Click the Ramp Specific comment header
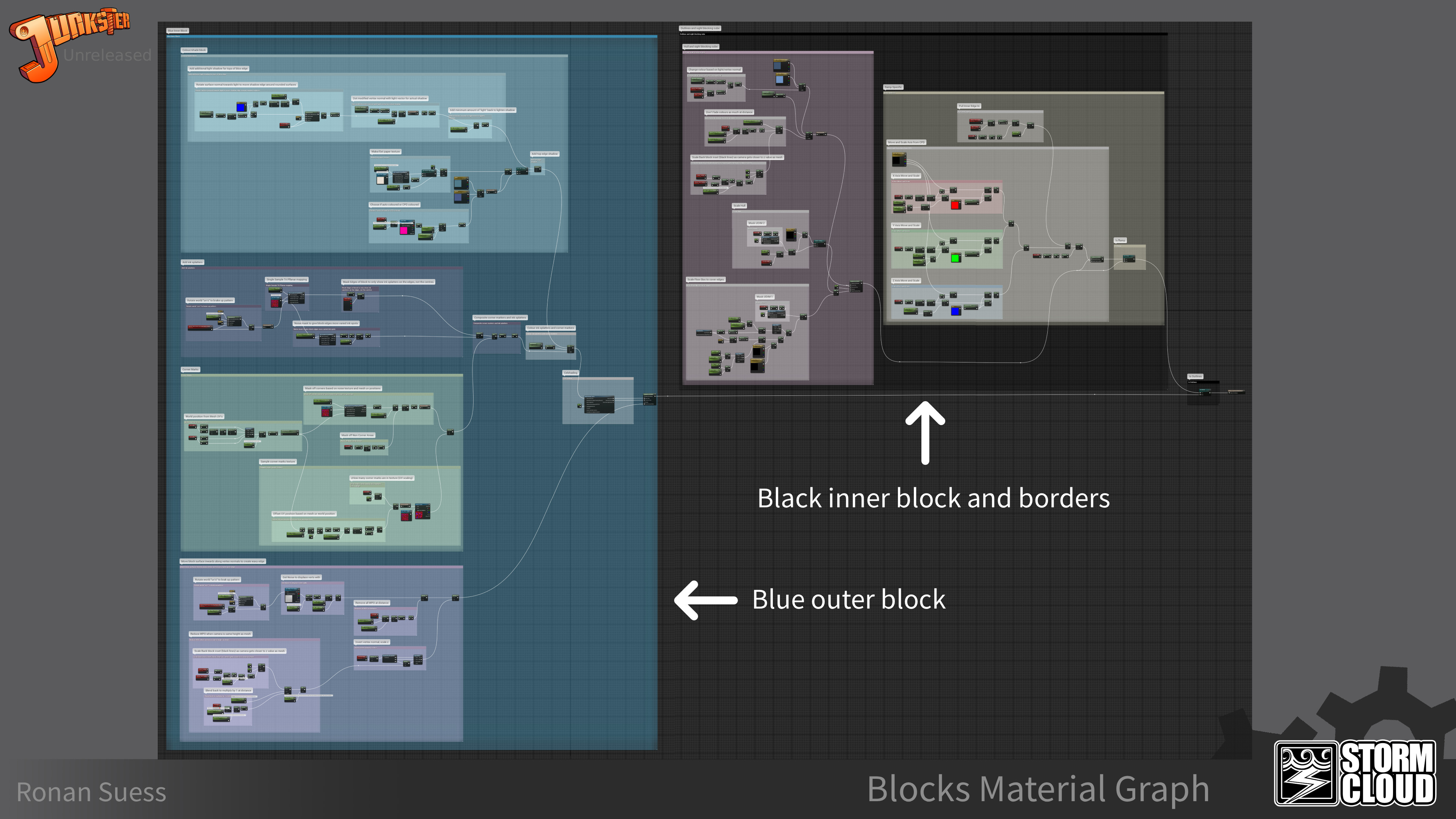The width and height of the screenshot is (1456, 819). [x=893, y=88]
